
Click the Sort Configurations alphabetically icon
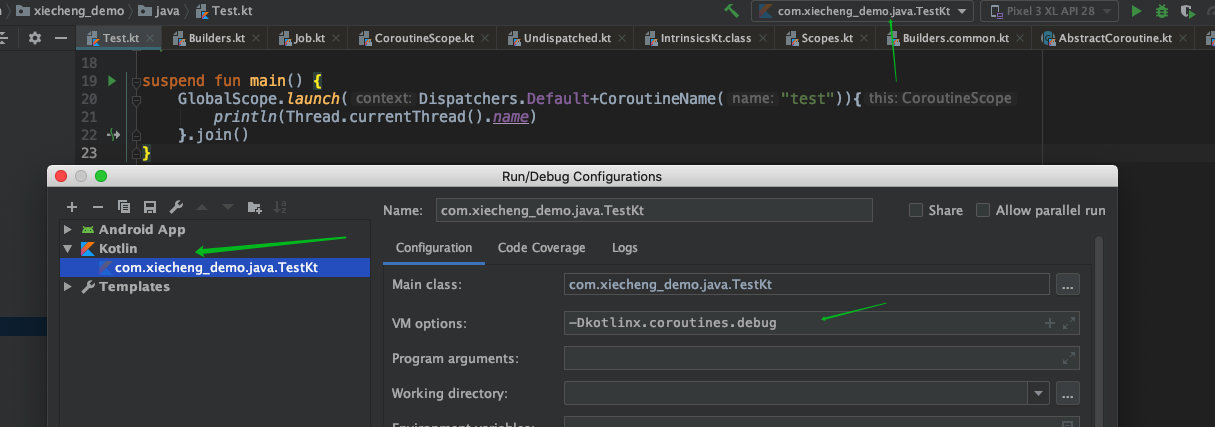pyautogui.click(x=281, y=207)
